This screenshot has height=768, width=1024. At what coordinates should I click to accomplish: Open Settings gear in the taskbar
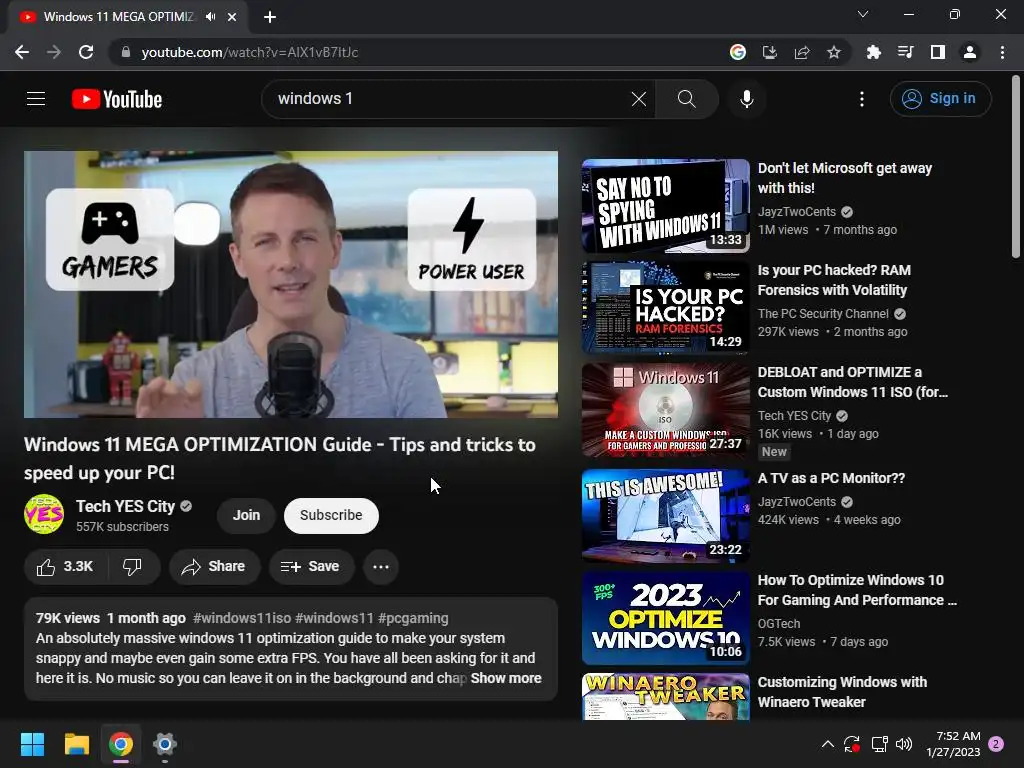click(165, 744)
